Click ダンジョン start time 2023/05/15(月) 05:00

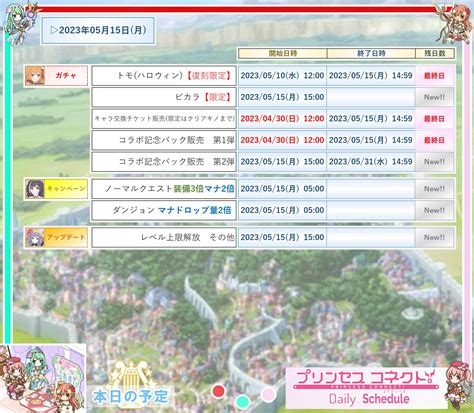pyautogui.click(x=282, y=210)
